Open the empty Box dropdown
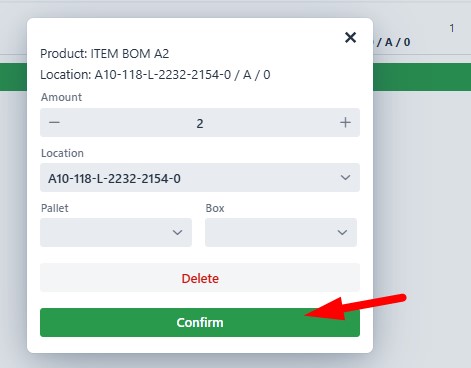The width and height of the screenshot is (471, 368). (281, 232)
